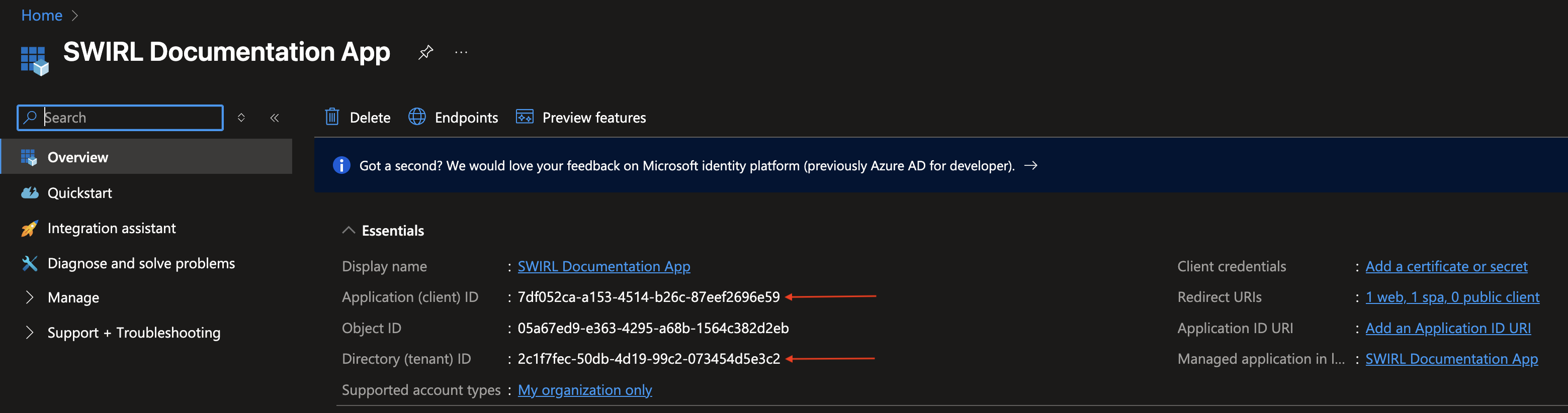
Task: Pin the SWIRL Documentation App page
Action: [x=425, y=52]
